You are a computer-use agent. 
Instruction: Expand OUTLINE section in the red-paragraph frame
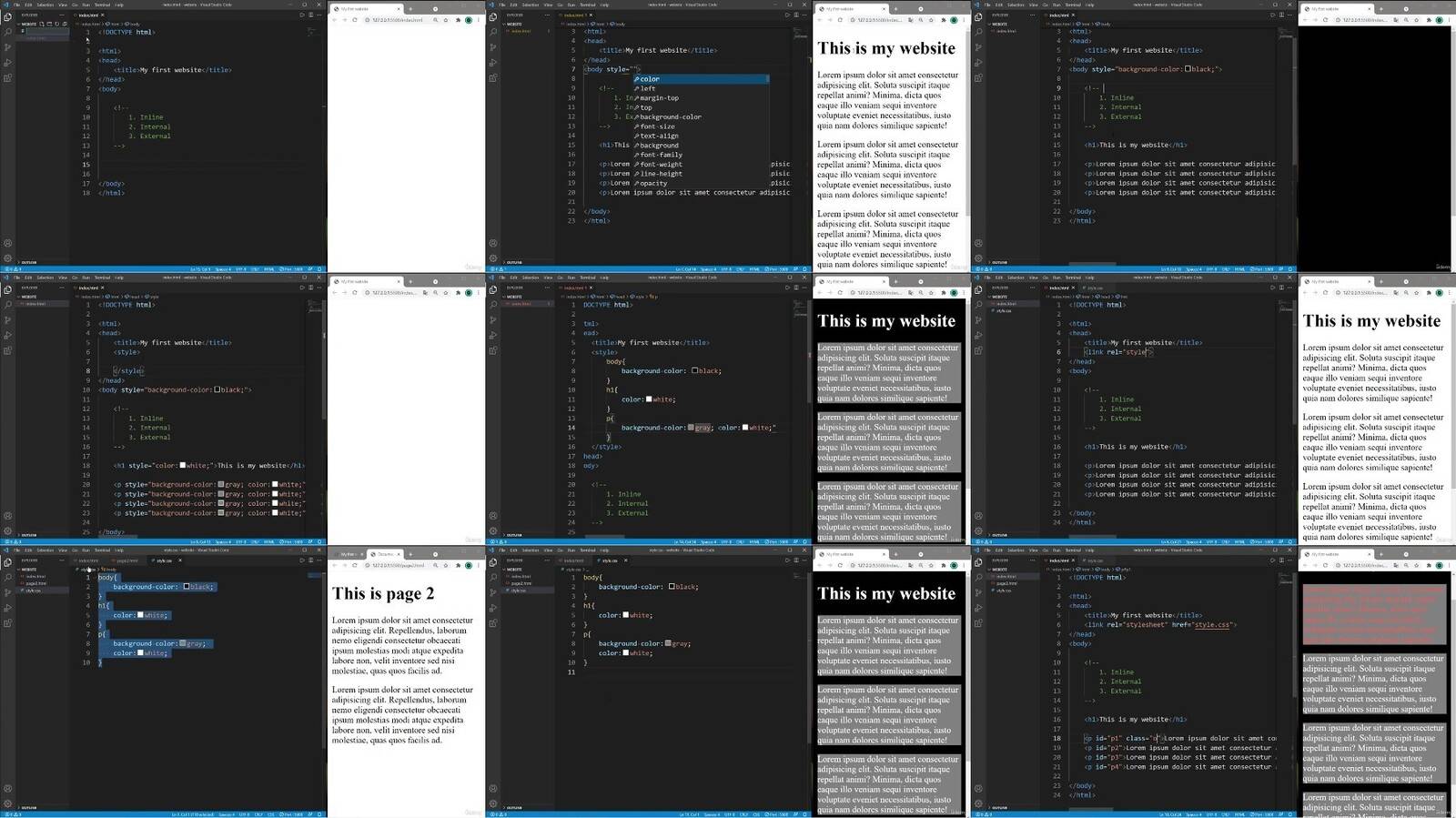999,807
